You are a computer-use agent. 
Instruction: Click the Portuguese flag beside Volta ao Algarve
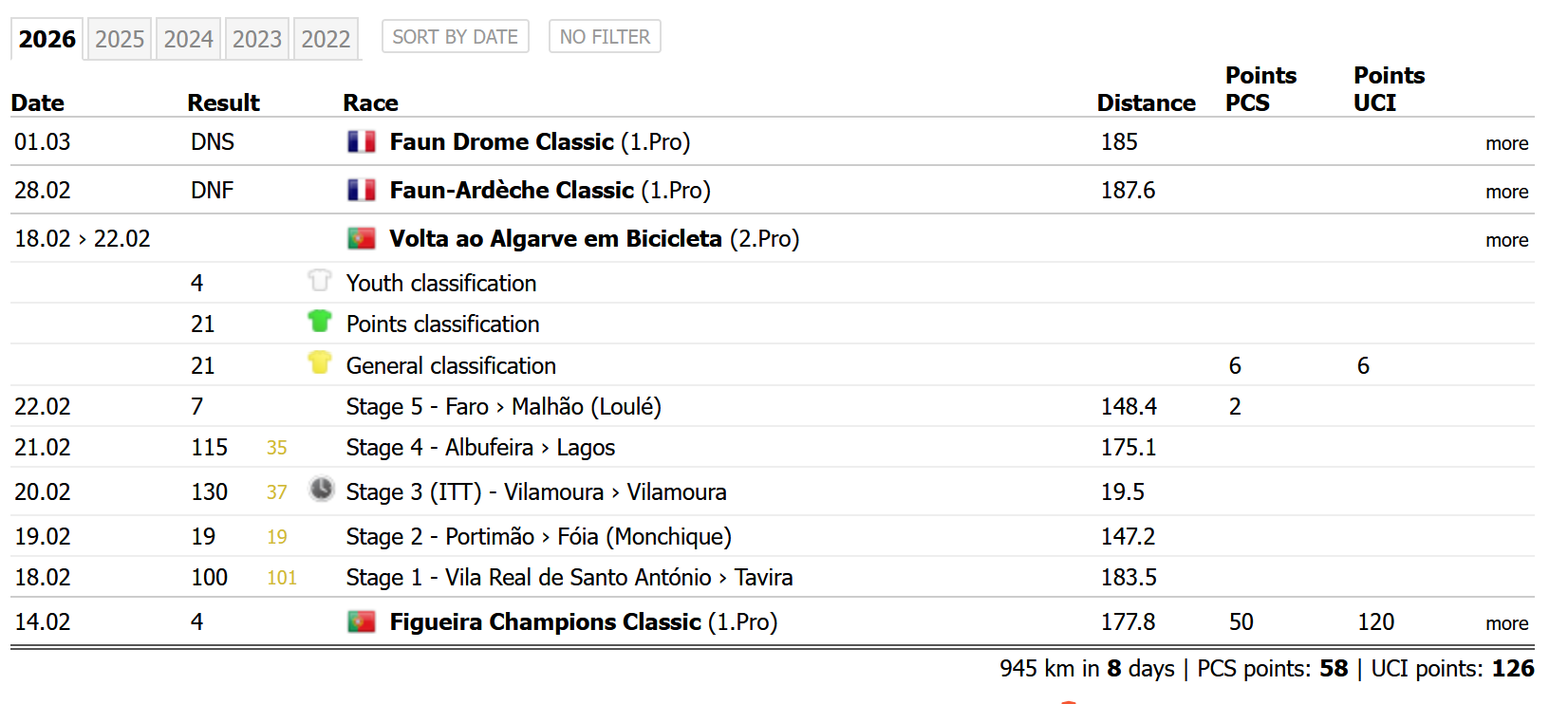[x=361, y=239]
